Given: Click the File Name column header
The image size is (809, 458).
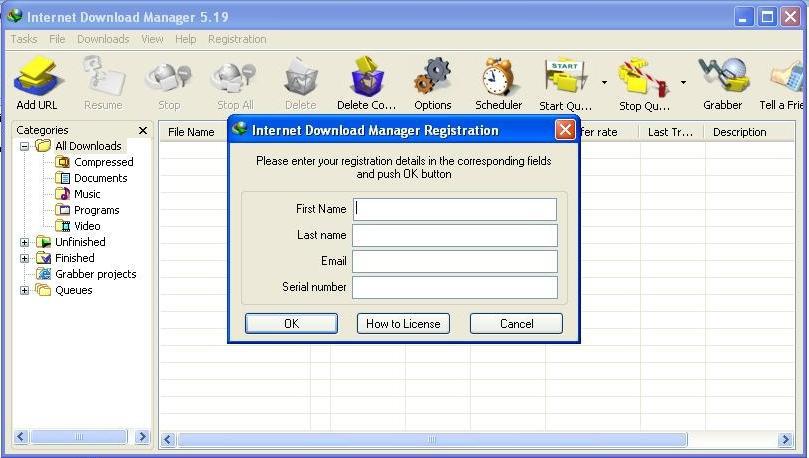Looking at the screenshot, I should (x=193, y=132).
